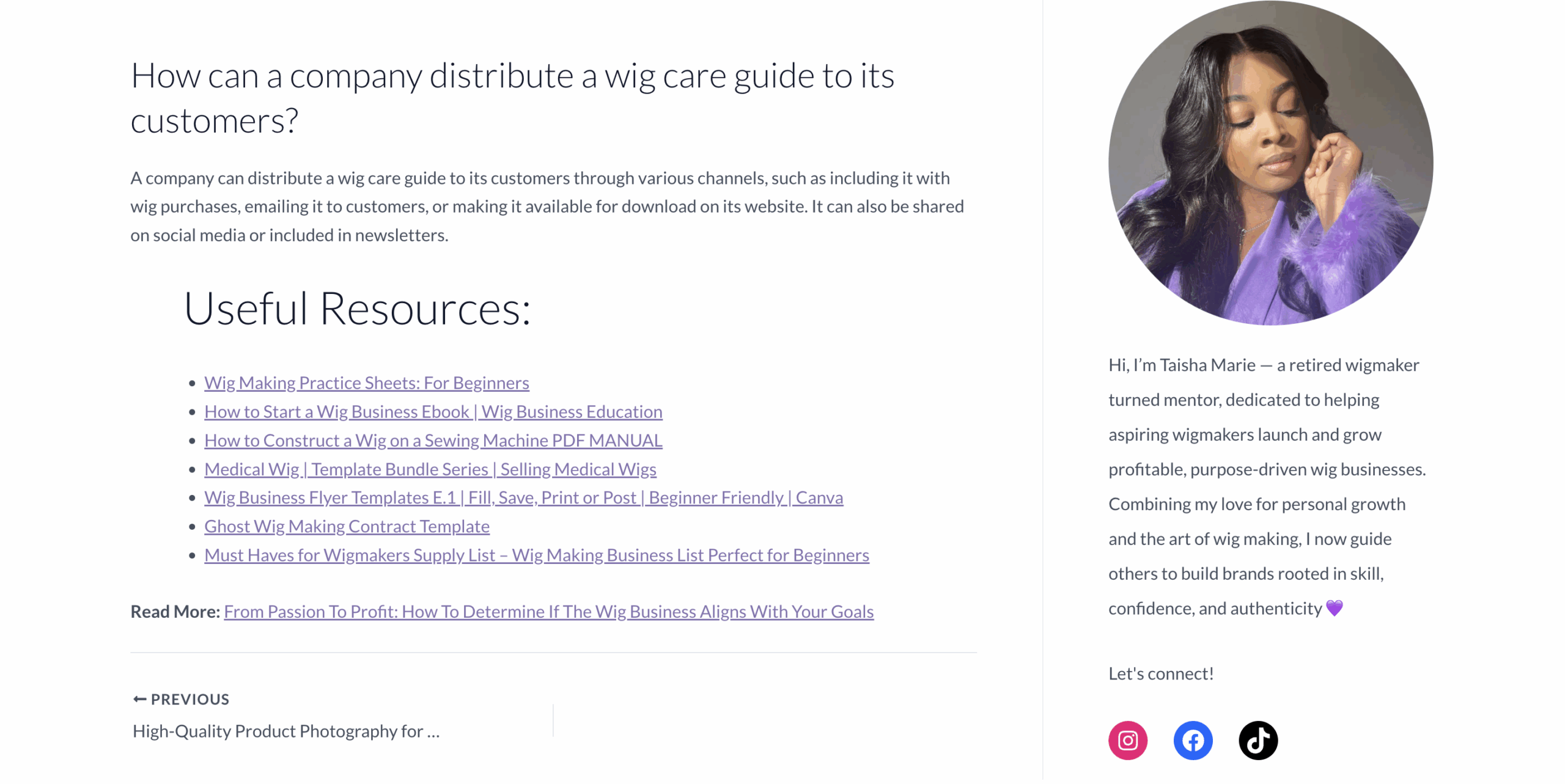
Task: Open the Instagram social icon
Action: point(1127,740)
